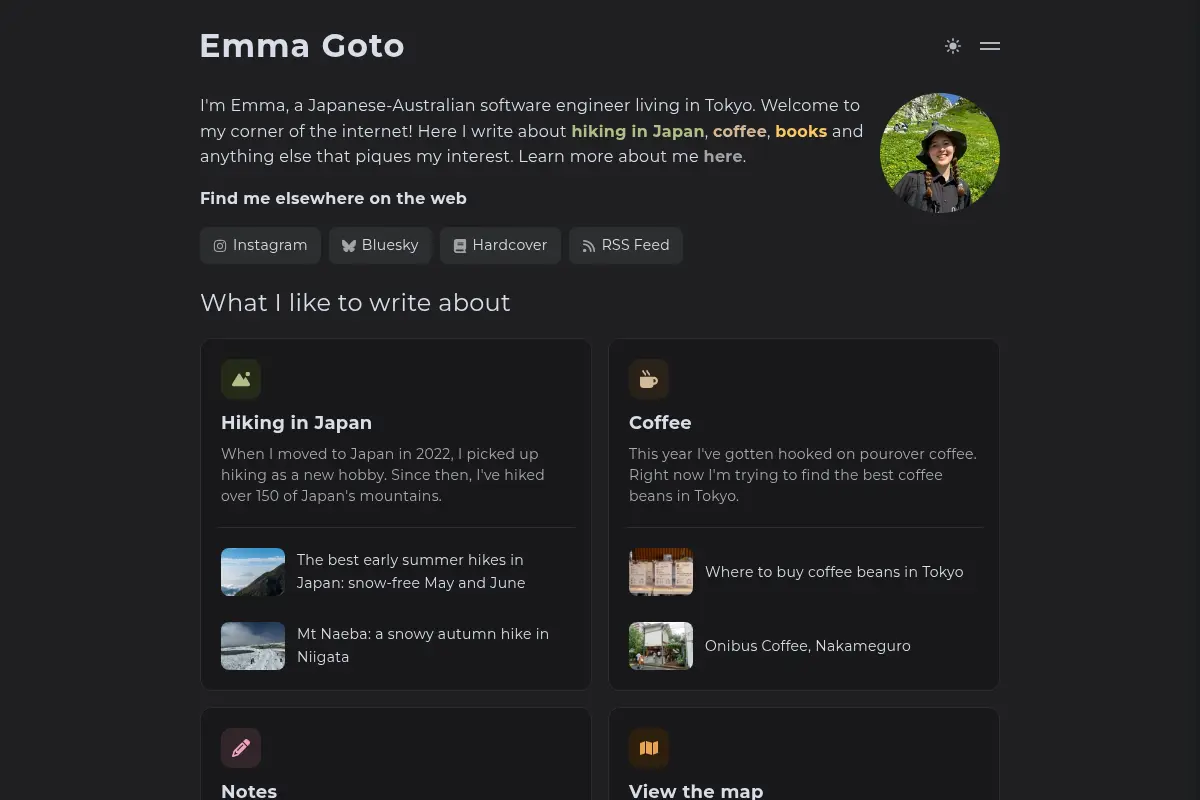Open the Coffee card heading
Screen dimensions: 1200x800
660,422
